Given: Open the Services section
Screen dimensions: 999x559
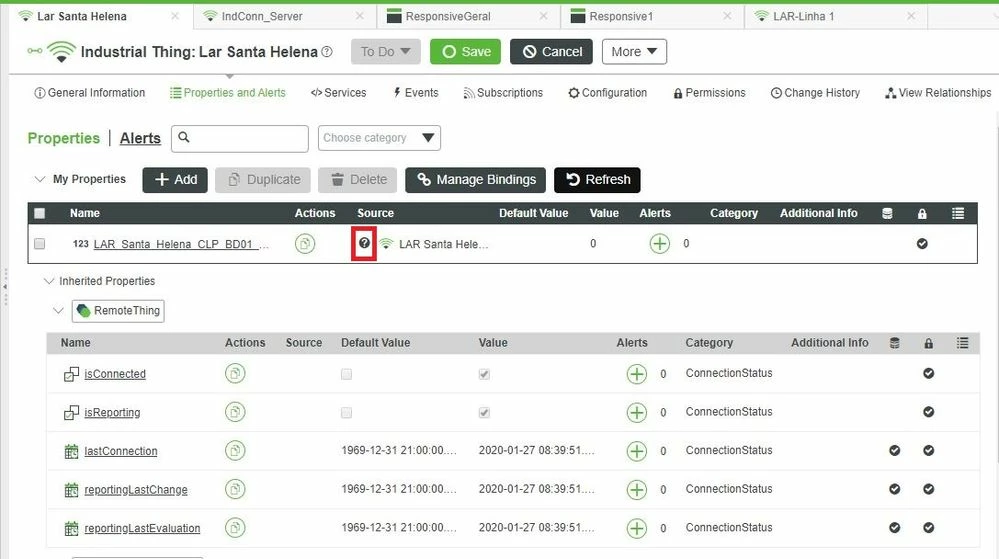Looking at the screenshot, I should [338, 92].
